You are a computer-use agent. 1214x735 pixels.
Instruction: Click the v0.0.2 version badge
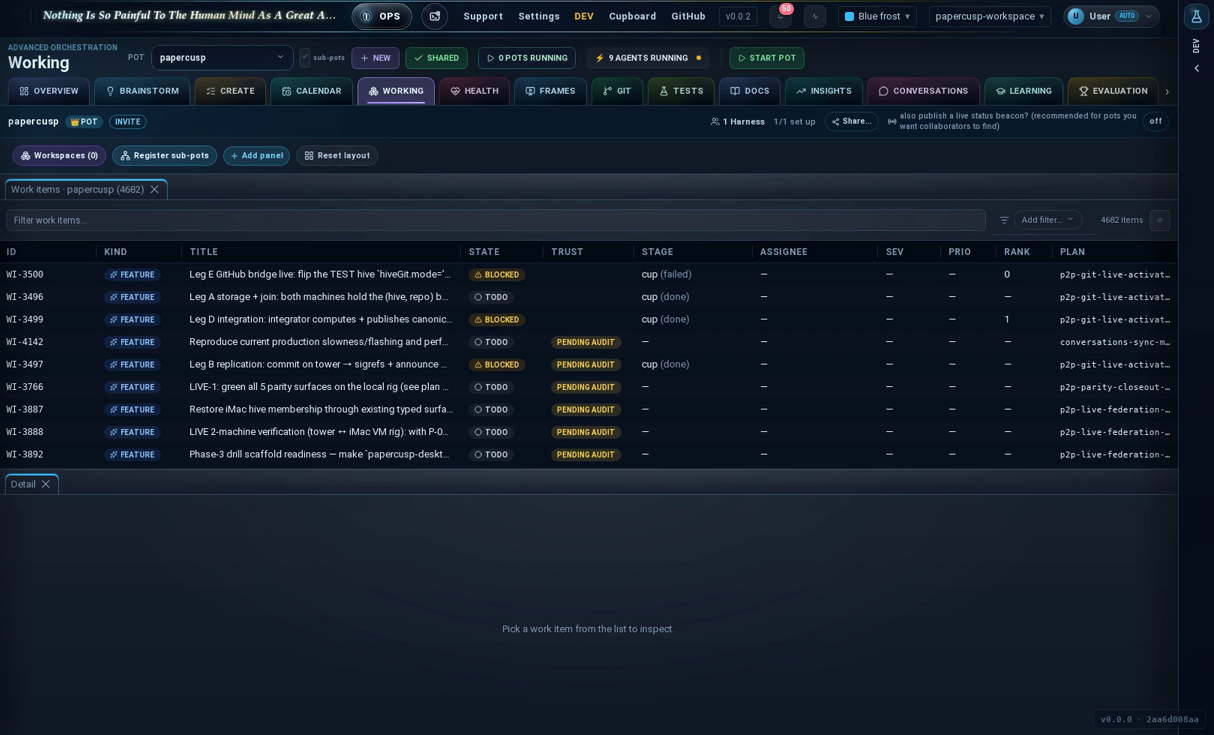[738, 16]
